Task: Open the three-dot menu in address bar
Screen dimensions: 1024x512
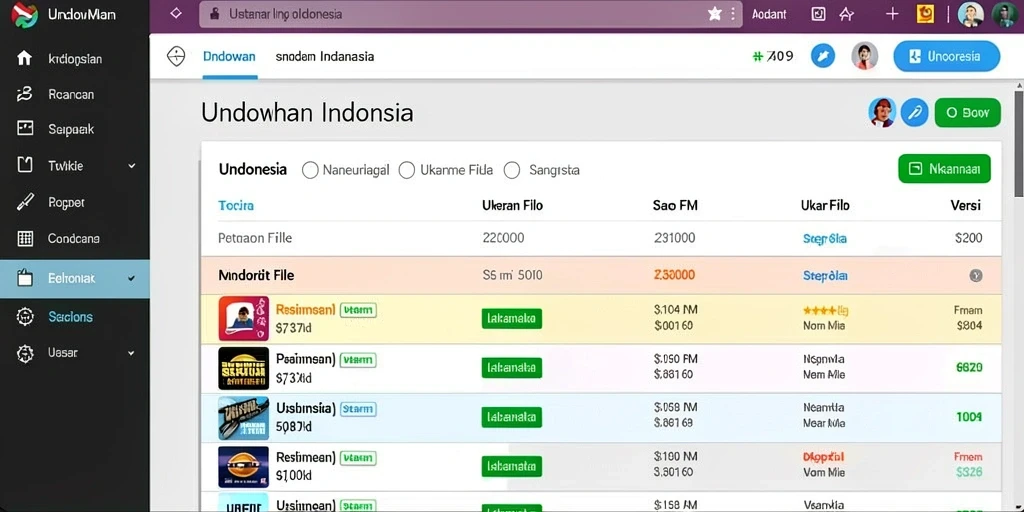Action: click(x=733, y=14)
